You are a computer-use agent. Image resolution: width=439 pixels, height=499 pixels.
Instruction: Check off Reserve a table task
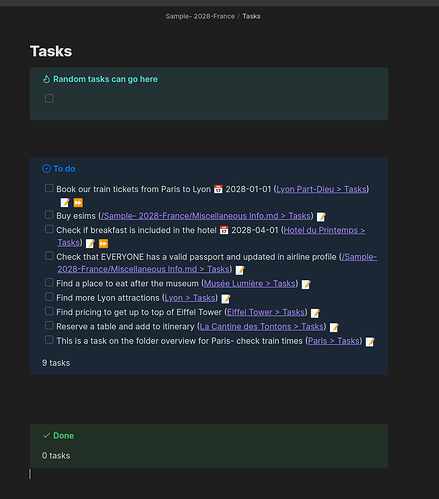click(49, 326)
